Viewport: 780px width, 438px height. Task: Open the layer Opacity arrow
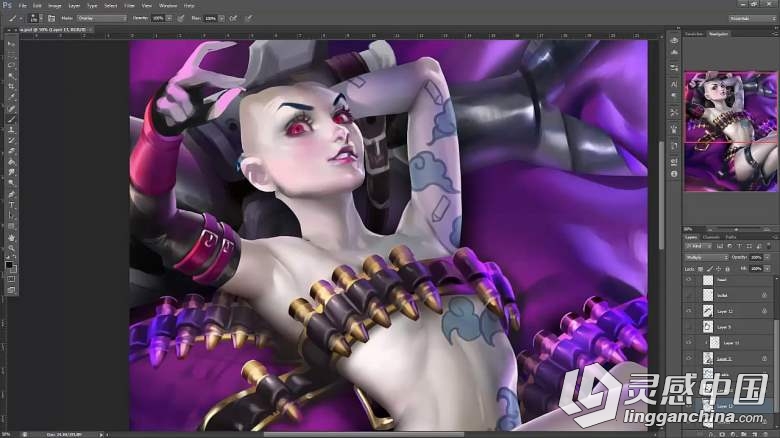[x=767, y=257]
